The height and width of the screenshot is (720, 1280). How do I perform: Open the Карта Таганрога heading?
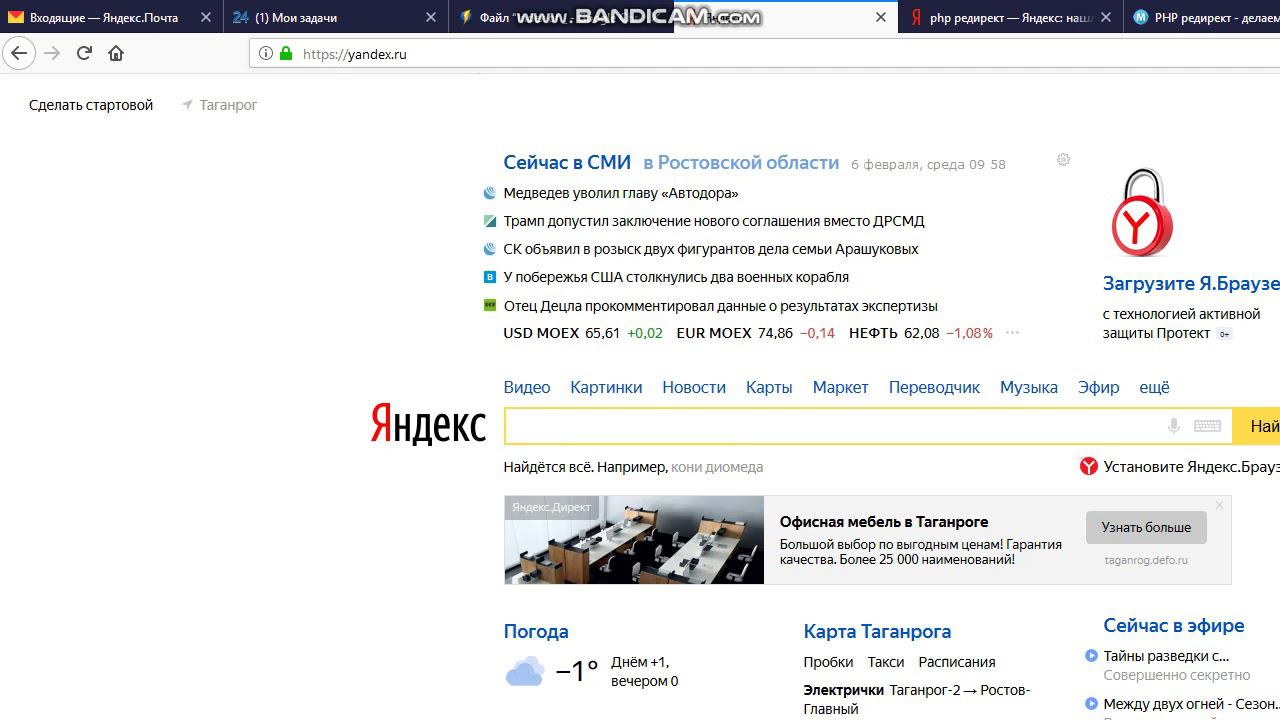tap(877, 631)
